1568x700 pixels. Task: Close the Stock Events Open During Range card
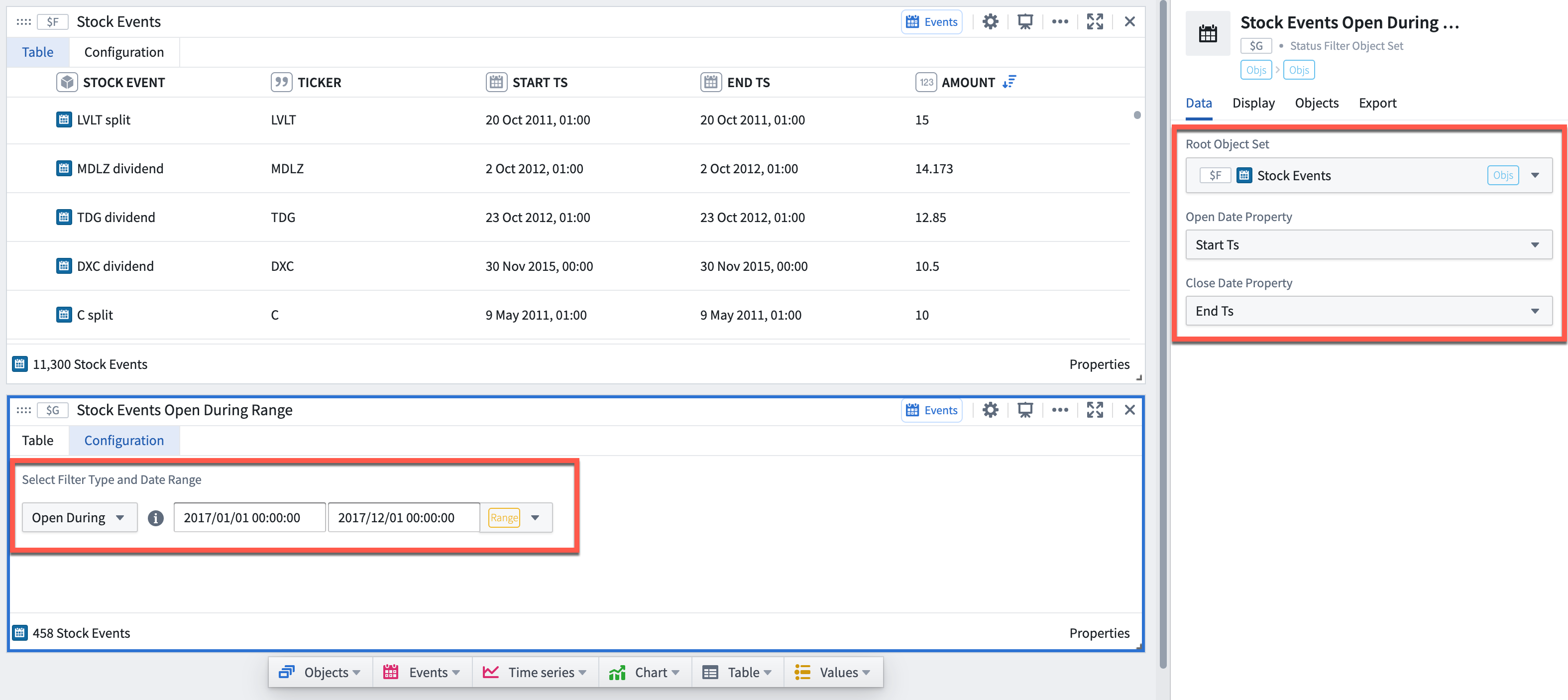pos(1129,410)
